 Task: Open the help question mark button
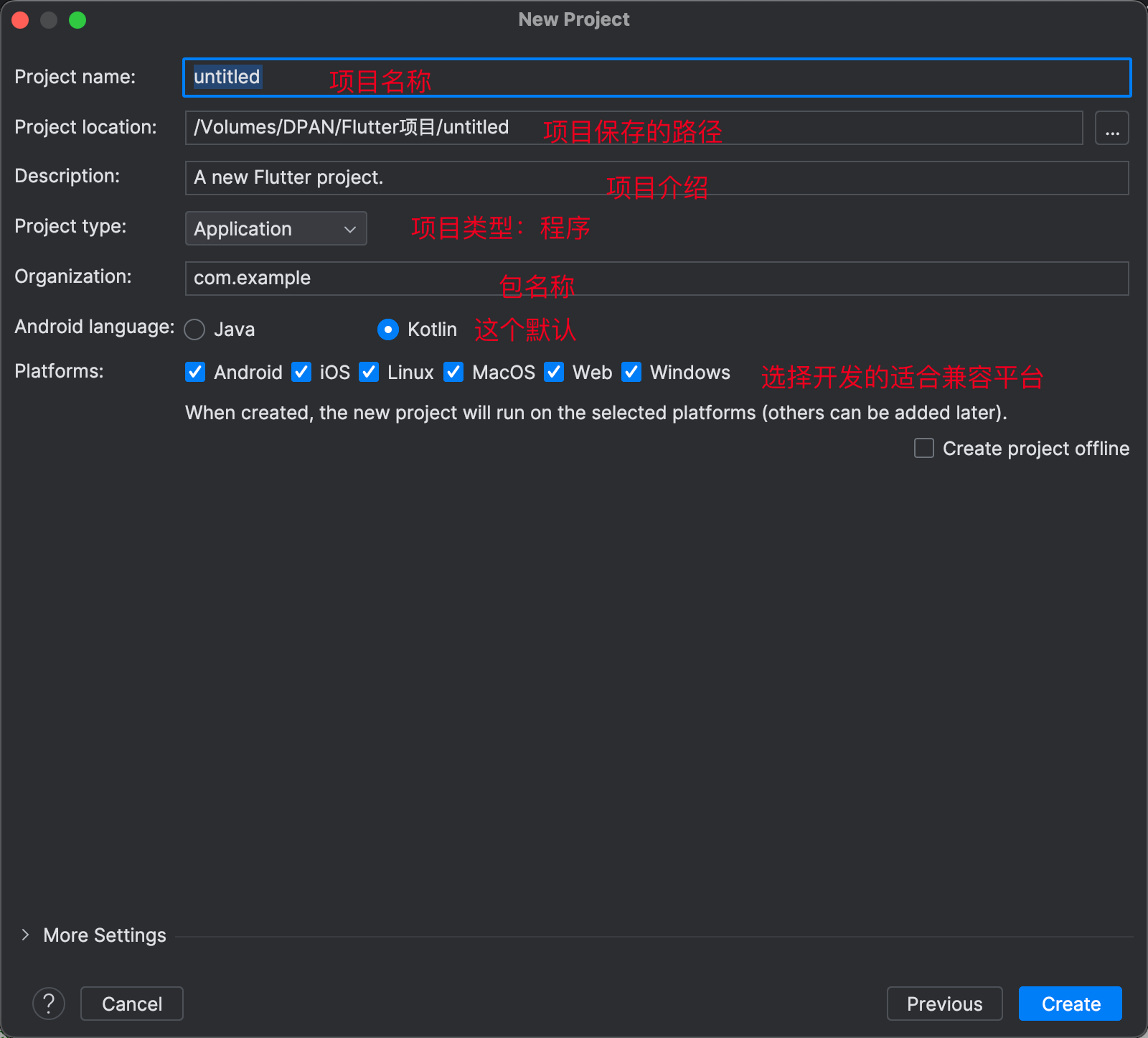point(49,1004)
